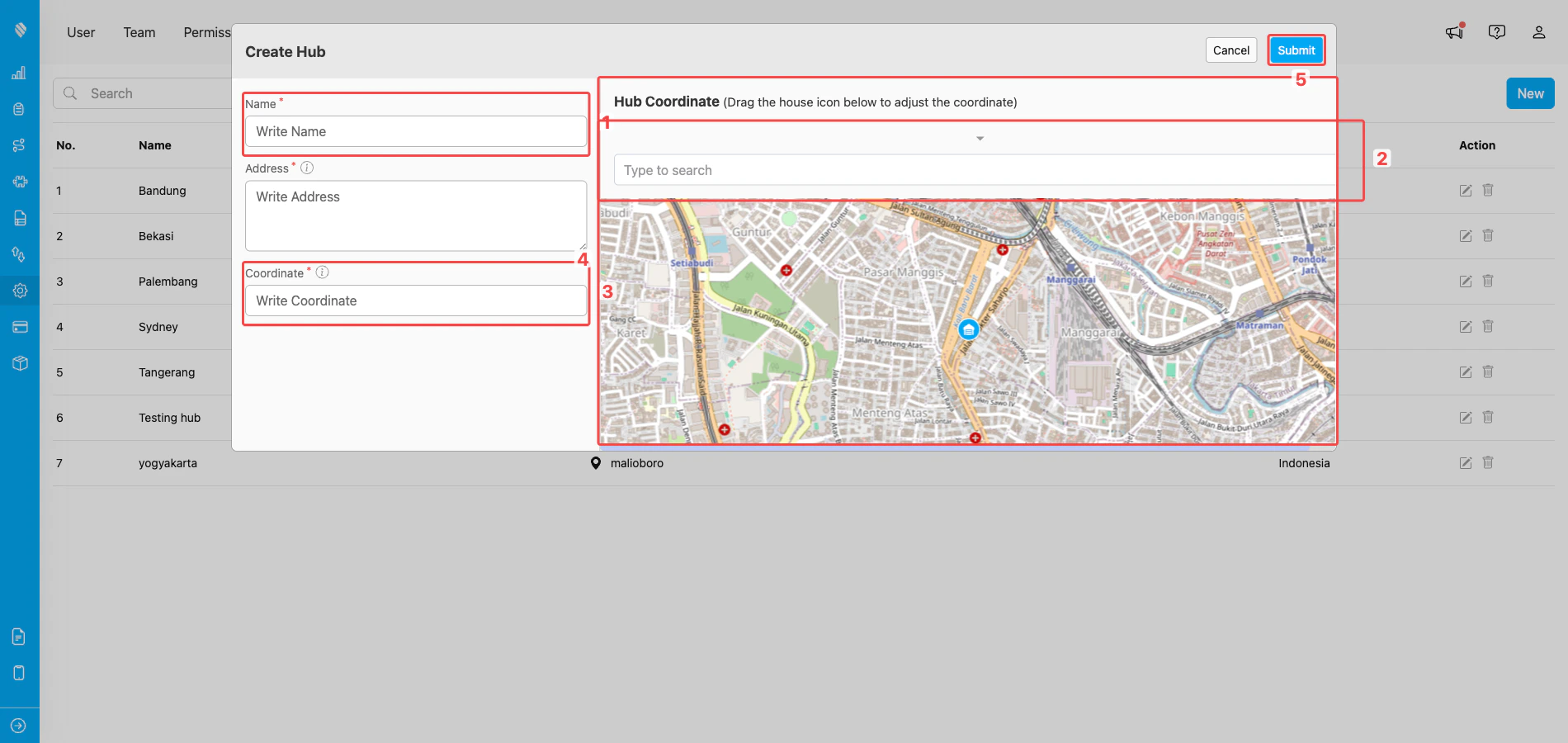1568x743 pixels.
Task: Click the Palembang name cell
Action: coord(168,282)
